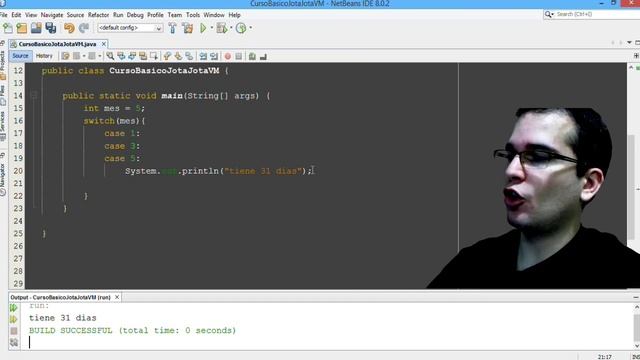Open the Debug Project dropdown arrow
640x360 pixels.
click(231, 28)
